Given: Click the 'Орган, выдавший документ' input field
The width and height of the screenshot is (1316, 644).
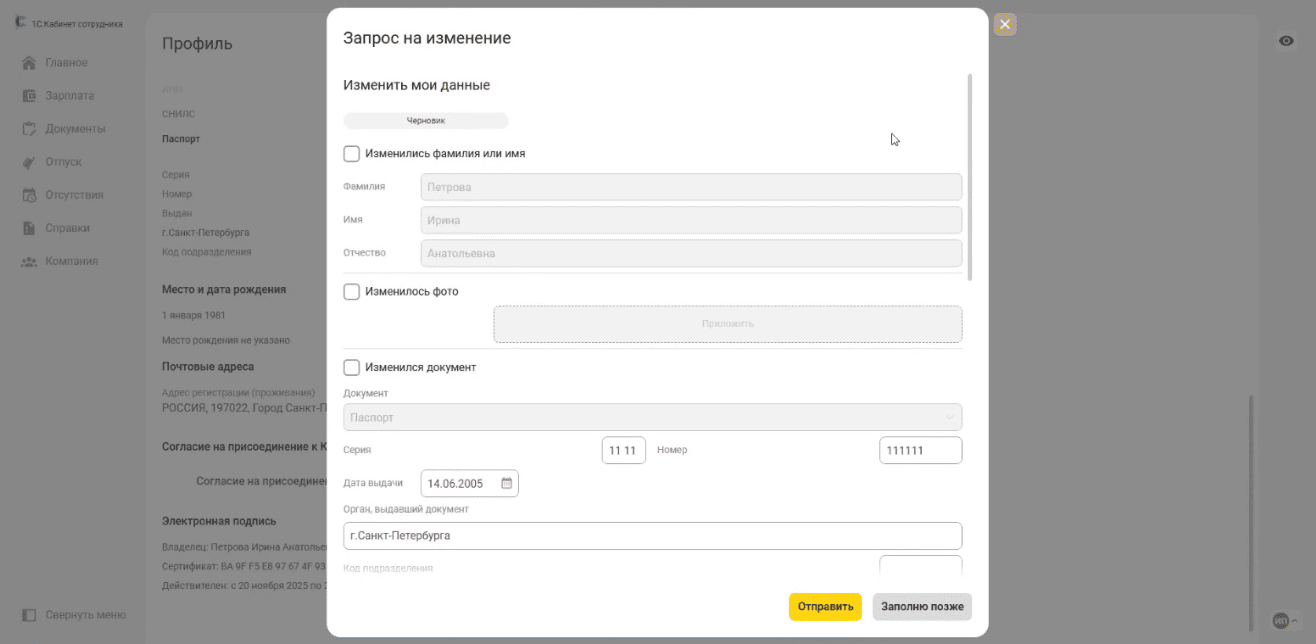Looking at the screenshot, I should [x=652, y=536].
